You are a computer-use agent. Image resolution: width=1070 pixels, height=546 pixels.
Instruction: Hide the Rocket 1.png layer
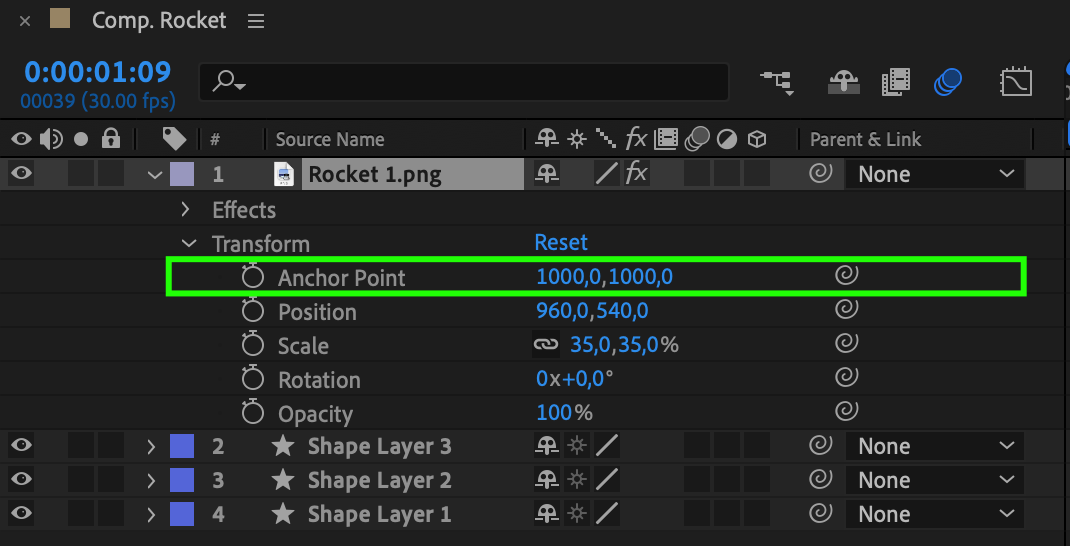[21, 174]
